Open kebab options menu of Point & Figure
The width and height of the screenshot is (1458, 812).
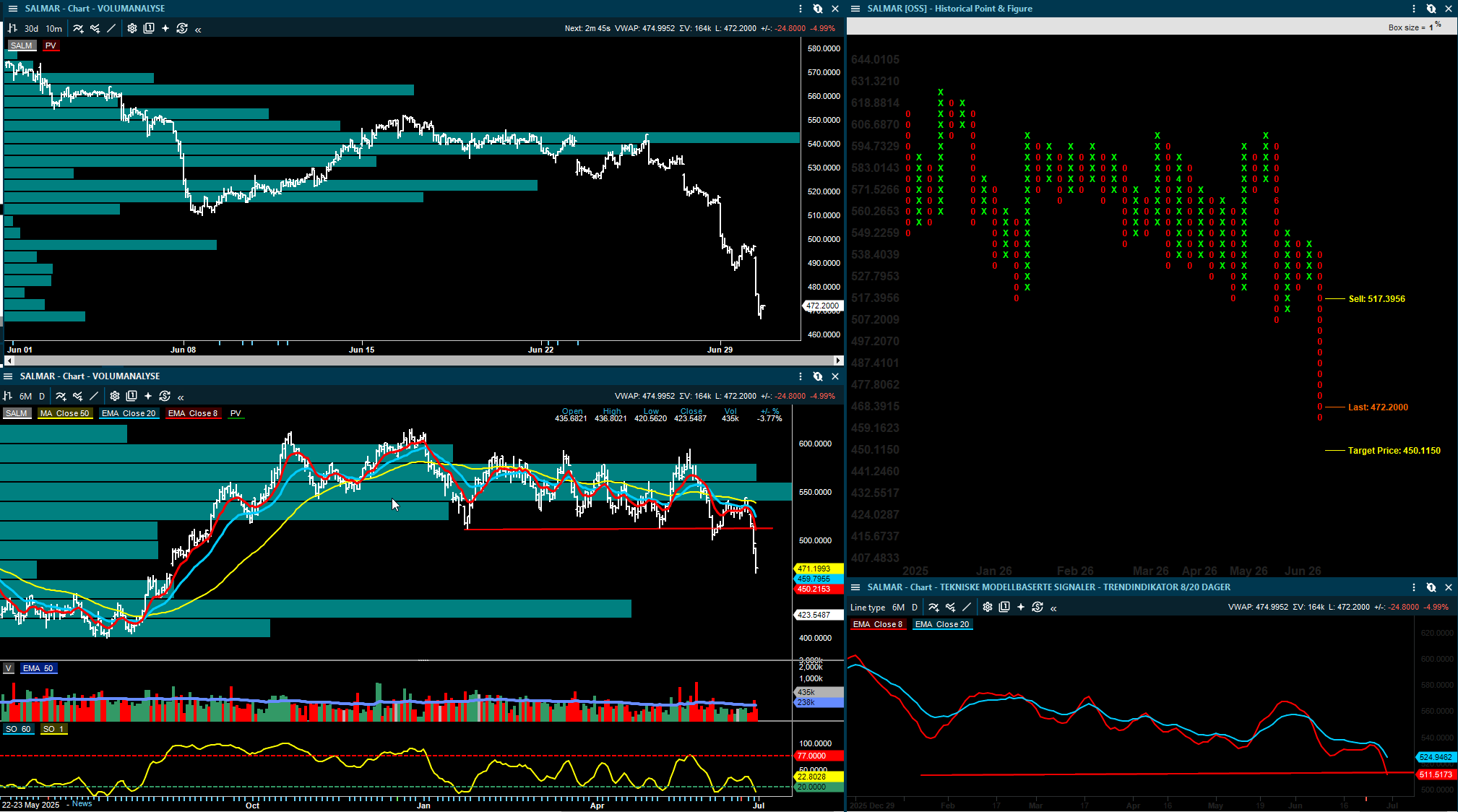point(1414,9)
